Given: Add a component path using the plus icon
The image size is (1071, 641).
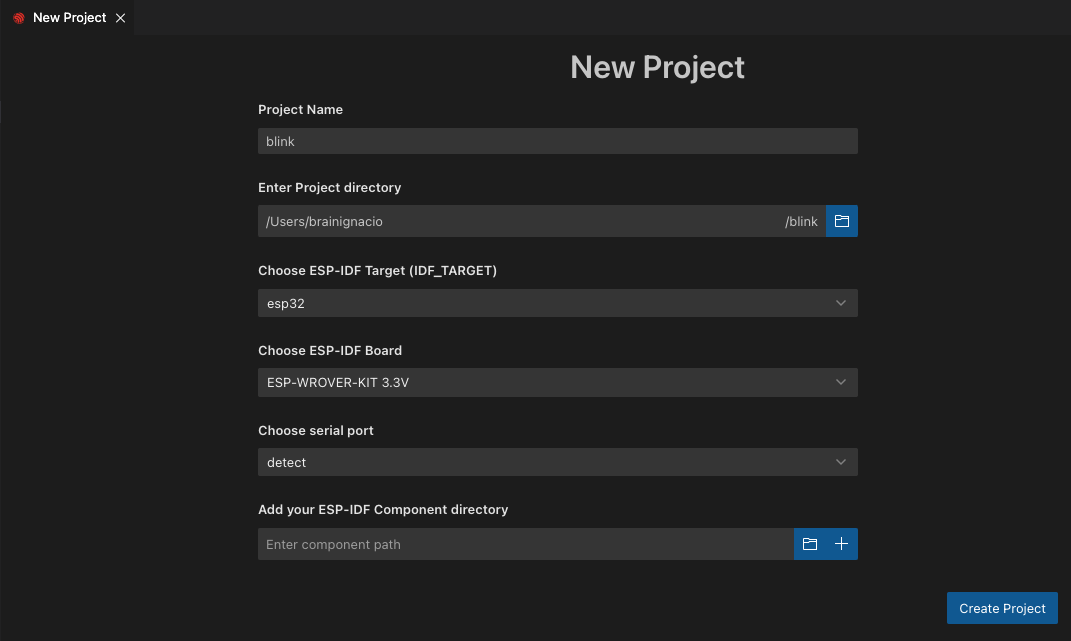Looking at the screenshot, I should pos(841,544).
